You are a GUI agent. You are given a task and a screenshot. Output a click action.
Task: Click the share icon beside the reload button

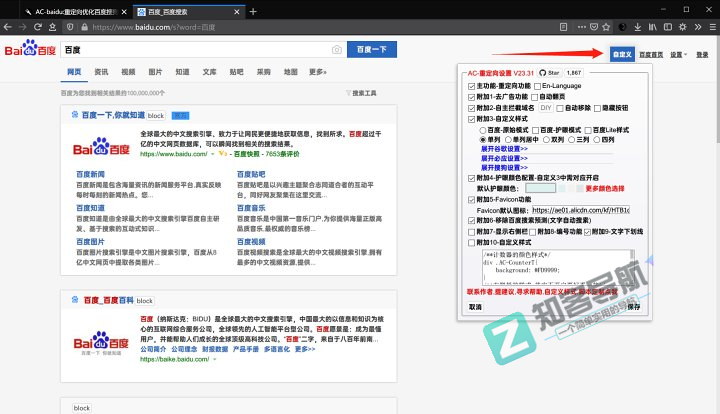(52, 27)
